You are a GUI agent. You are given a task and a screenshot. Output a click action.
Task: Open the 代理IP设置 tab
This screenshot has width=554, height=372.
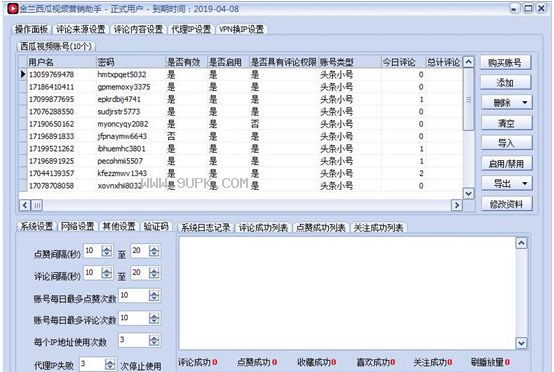point(191,29)
